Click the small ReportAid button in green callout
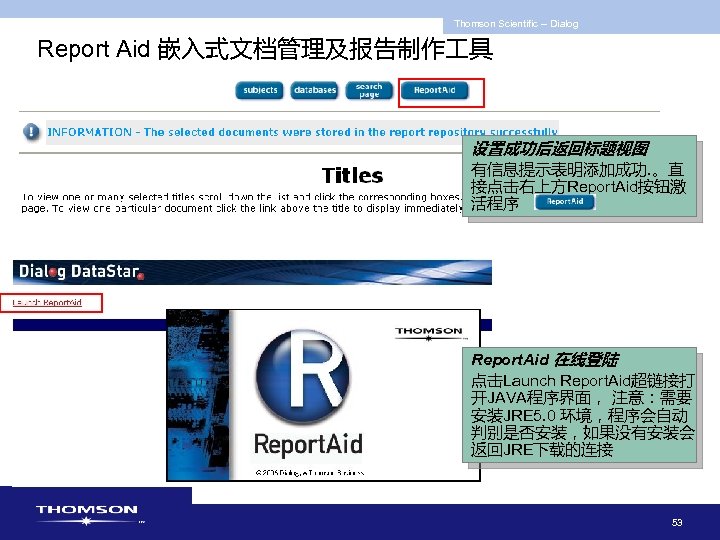Image resolution: width=720 pixels, height=540 pixels. pyautogui.click(x=565, y=202)
